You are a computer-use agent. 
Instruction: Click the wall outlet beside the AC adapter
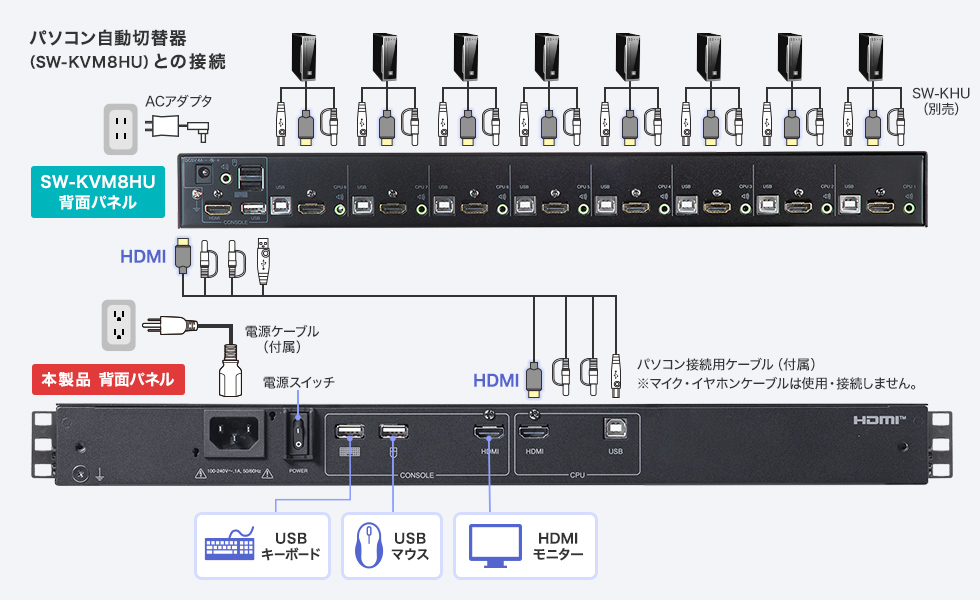click(121, 129)
